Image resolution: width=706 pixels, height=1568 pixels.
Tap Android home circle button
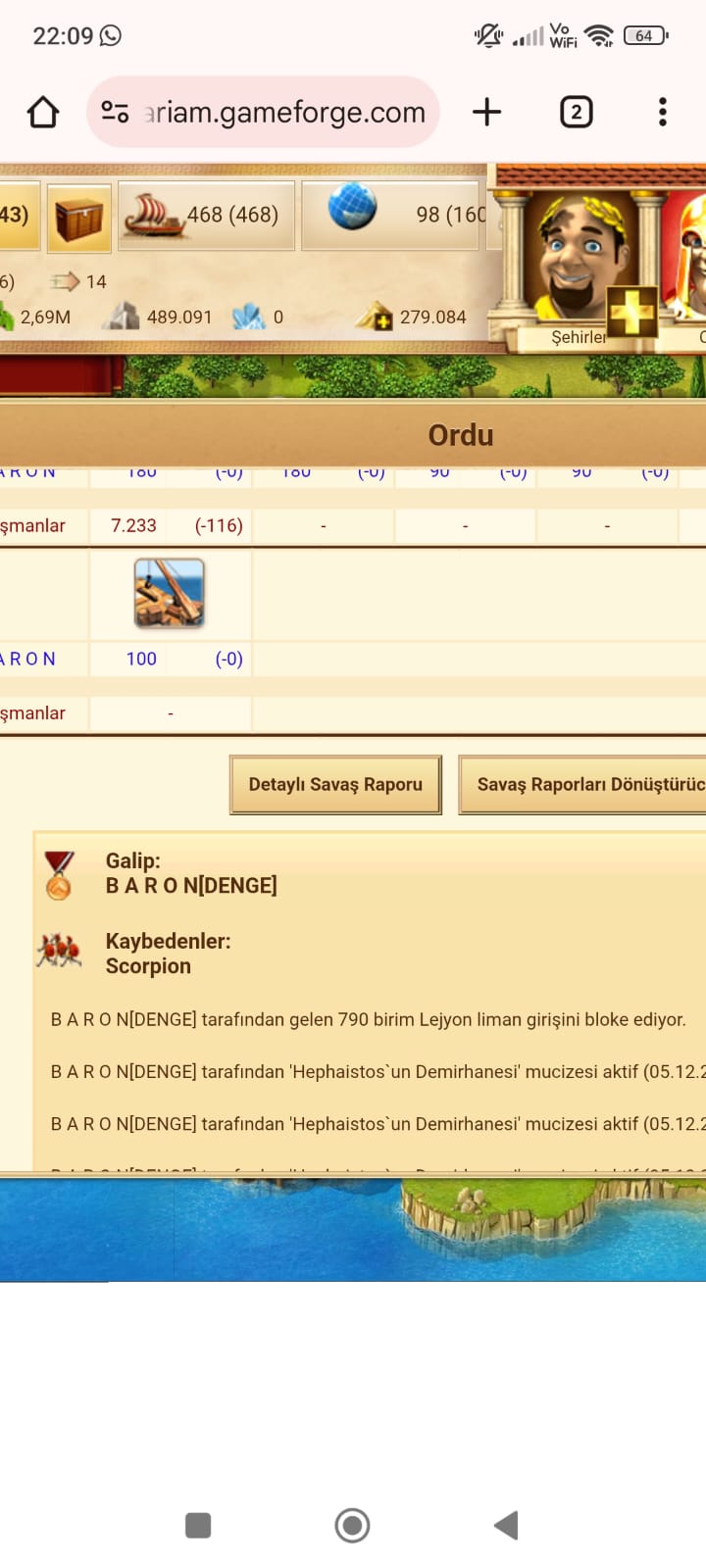coord(352,1525)
